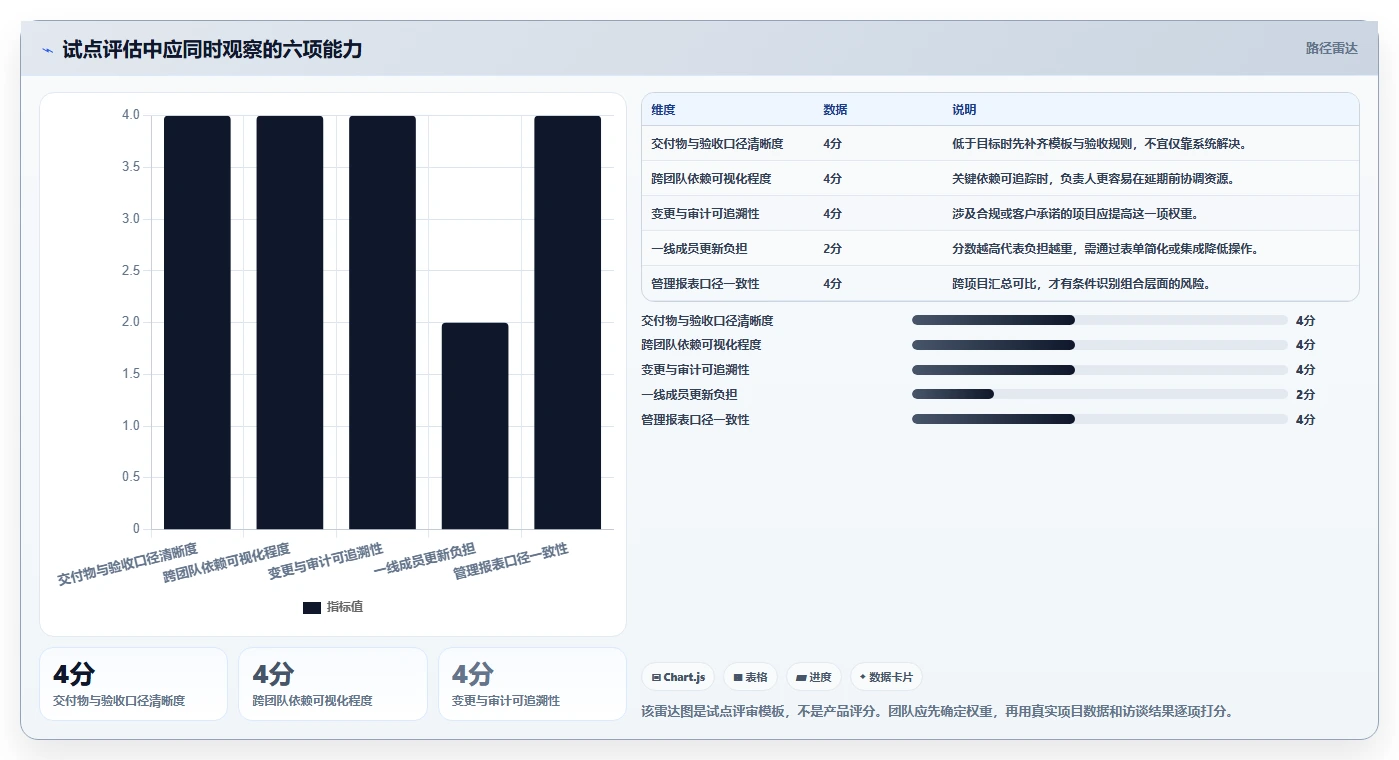Click x-axis label 变更与审计可追溯性

[x=325, y=562]
